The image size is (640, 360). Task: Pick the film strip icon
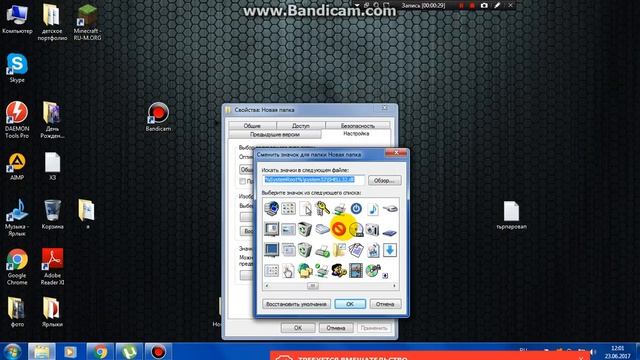[356, 271]
